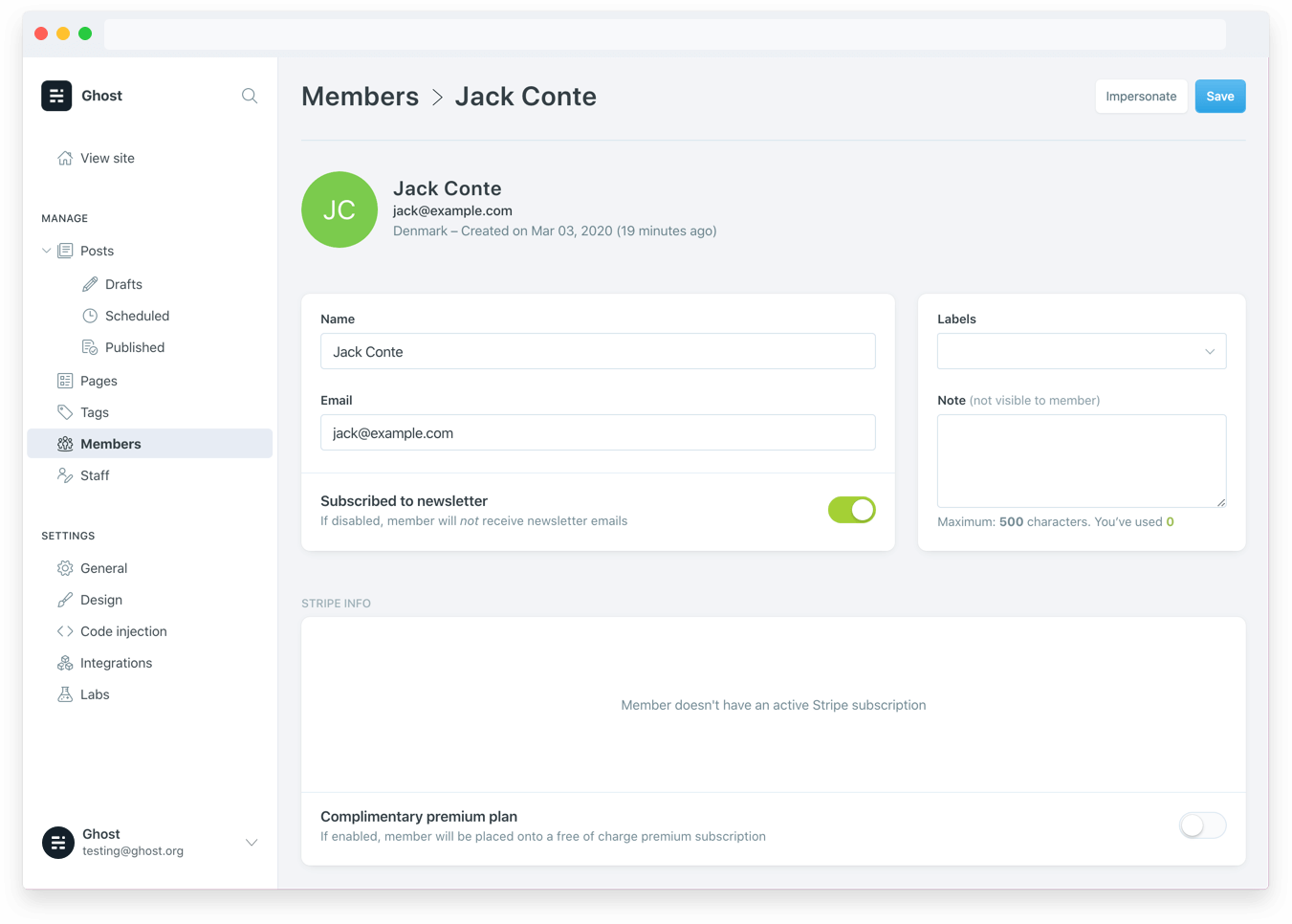
Task: Click the Labs flask icon
Action: pos(65,694)
